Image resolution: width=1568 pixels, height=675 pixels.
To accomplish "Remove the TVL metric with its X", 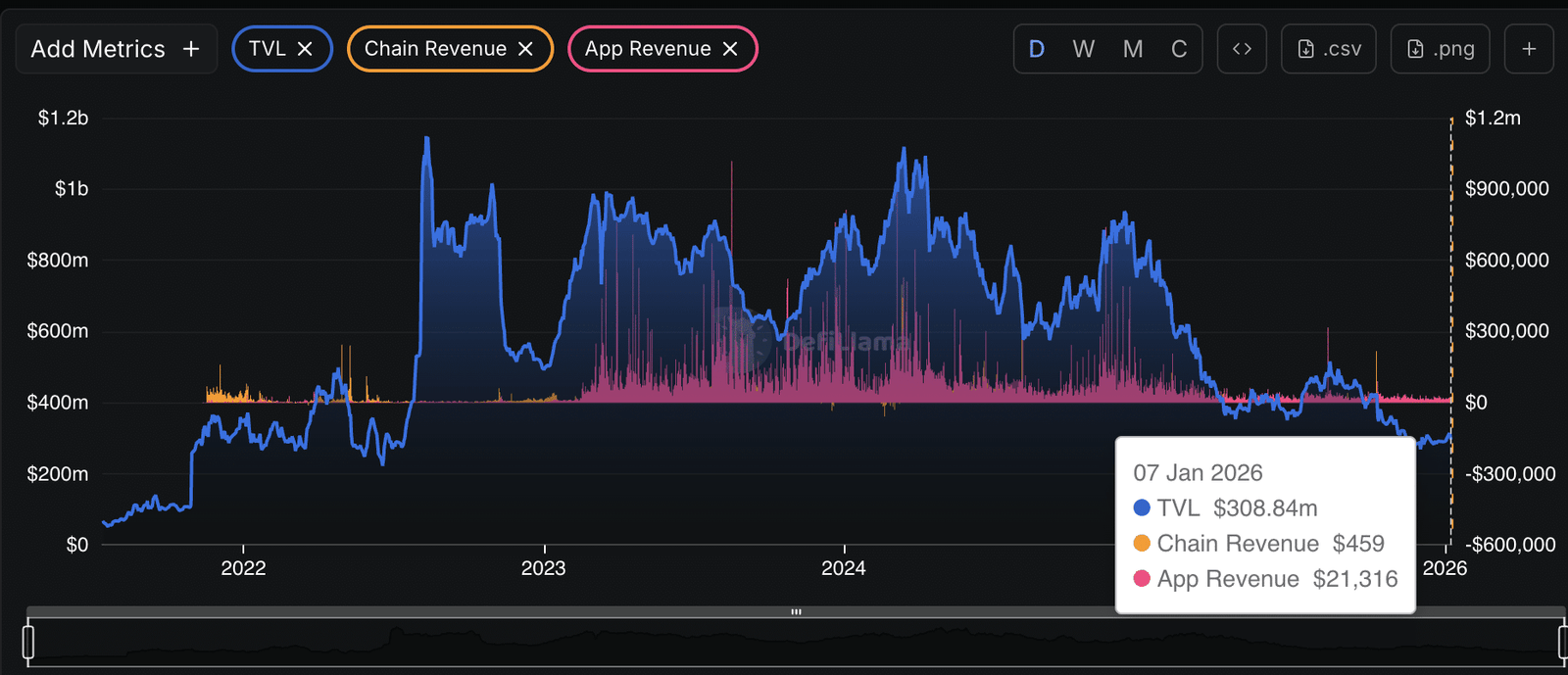I will pyautogui.click(x=305, y=49).
